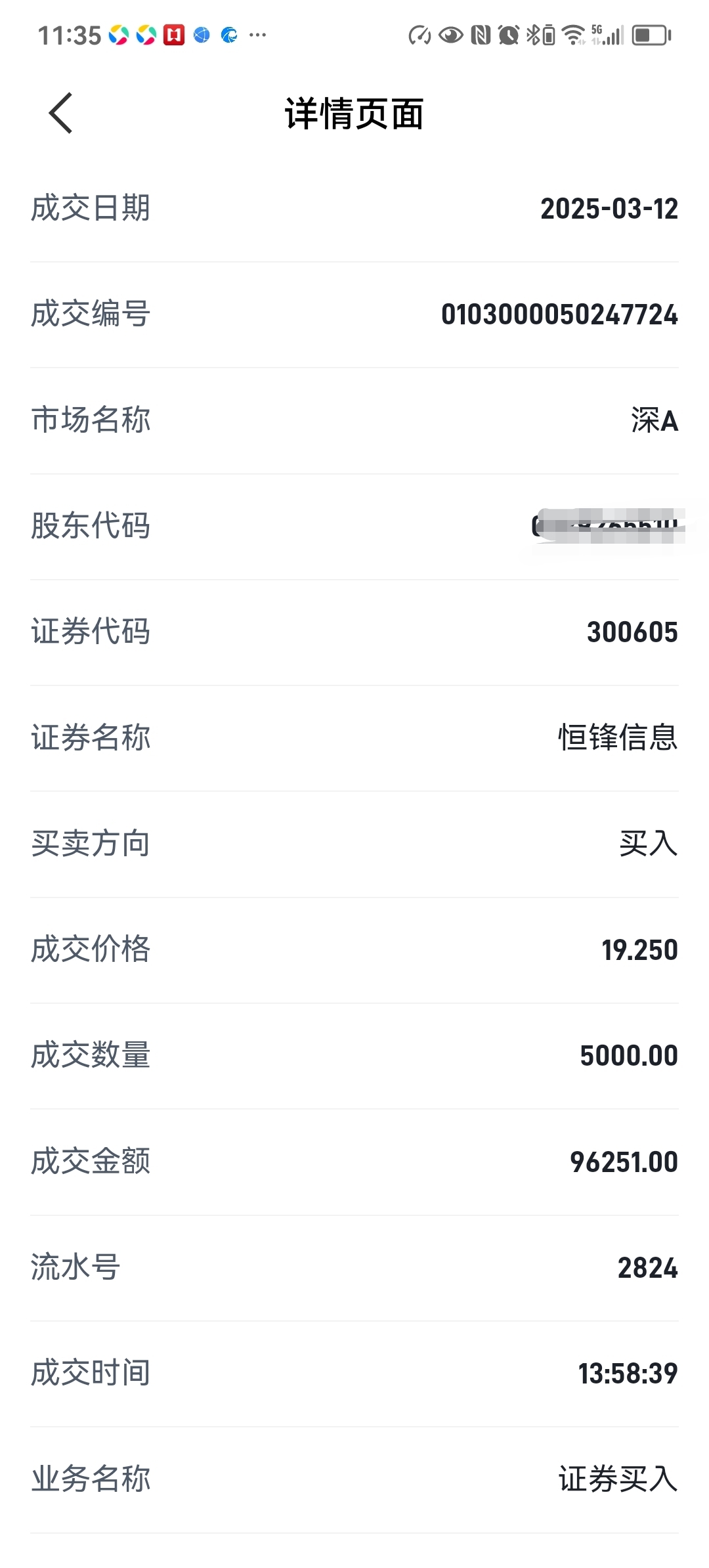Tap the Edge browser notification icon
Image resolution: width=709 pixels, height=1568 pixels.
click(x=229, y=35)
